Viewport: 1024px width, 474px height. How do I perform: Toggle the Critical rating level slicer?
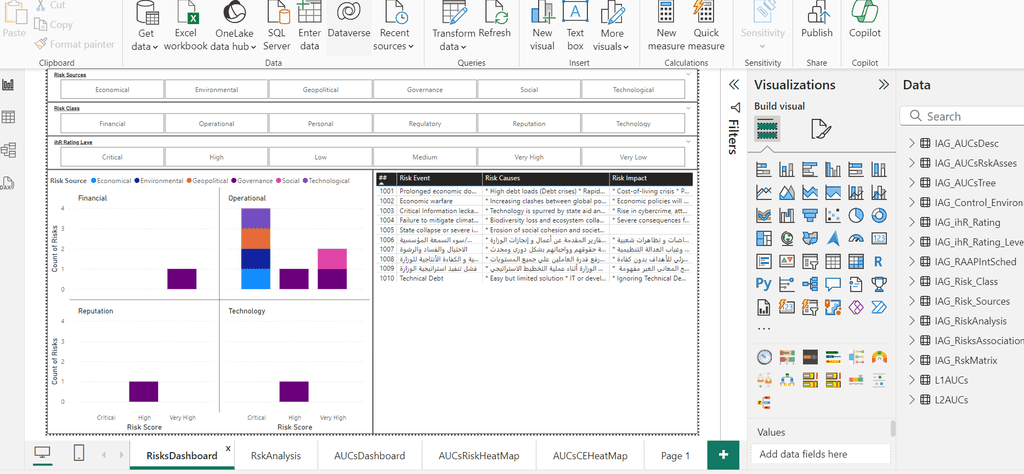pyautogui.click(x=112, y=157)
